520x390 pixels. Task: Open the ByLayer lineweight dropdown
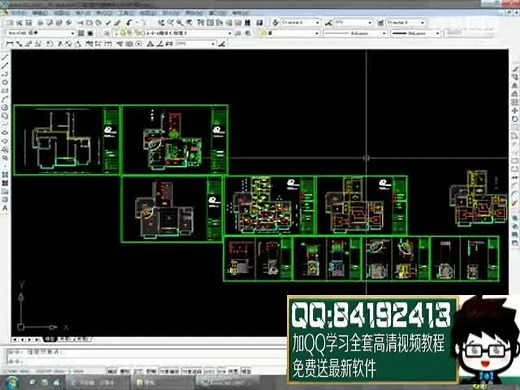(x=415, y=33)
